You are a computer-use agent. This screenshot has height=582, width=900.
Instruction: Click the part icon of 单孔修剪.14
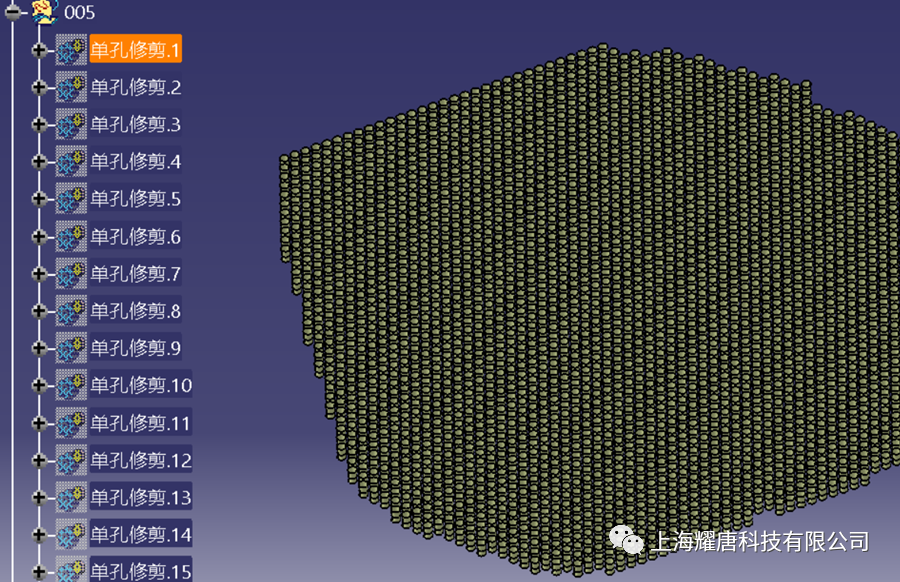click(71, 534)
